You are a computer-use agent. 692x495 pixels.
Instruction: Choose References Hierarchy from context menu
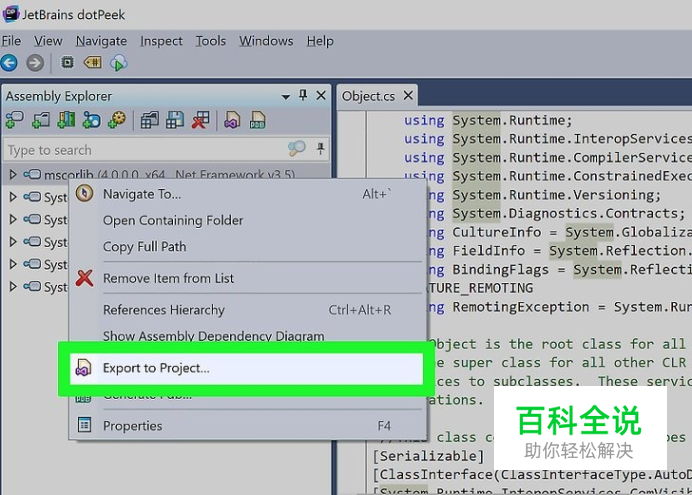(x=248, y=310)
